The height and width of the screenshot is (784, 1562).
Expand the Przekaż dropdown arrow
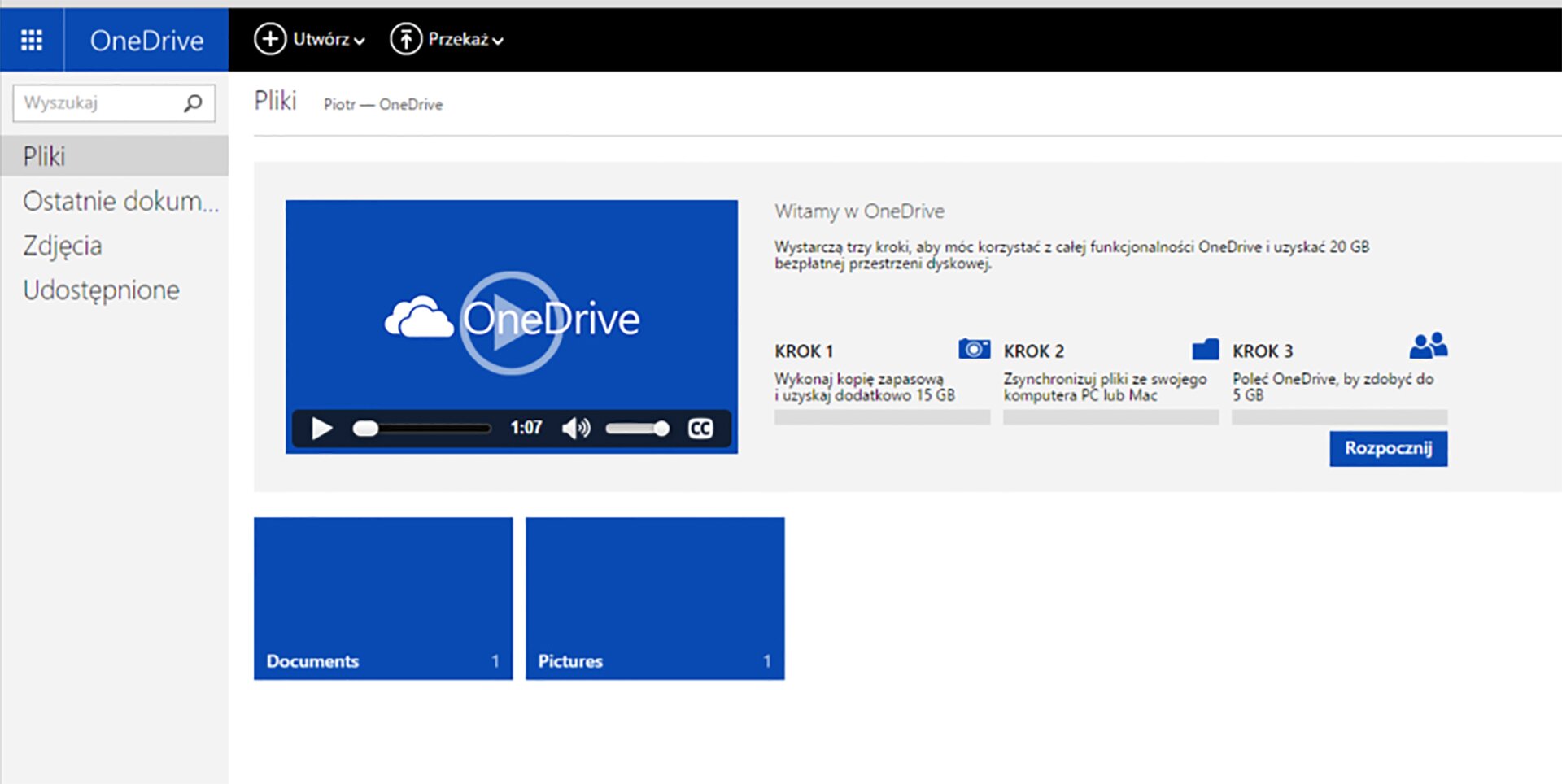point(498,41)
